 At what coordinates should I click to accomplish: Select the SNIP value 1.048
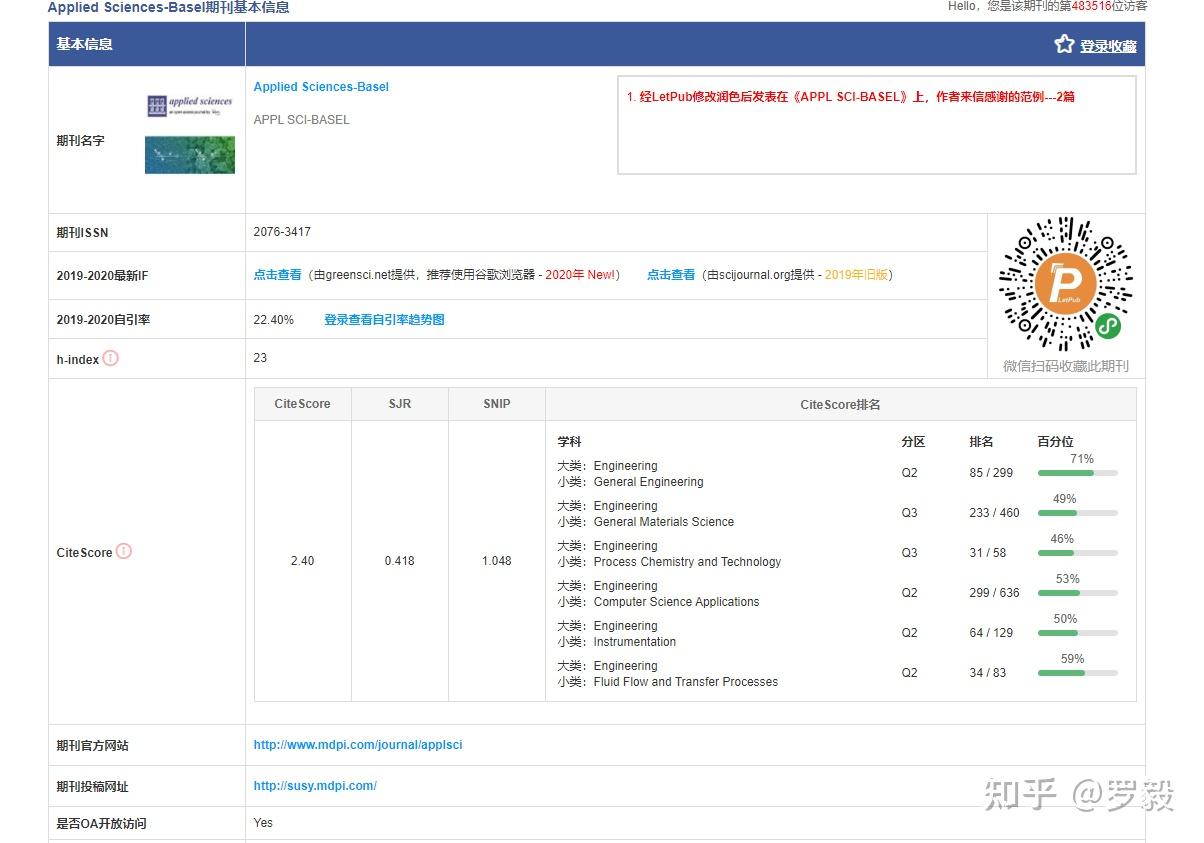[x=497, y=561]
